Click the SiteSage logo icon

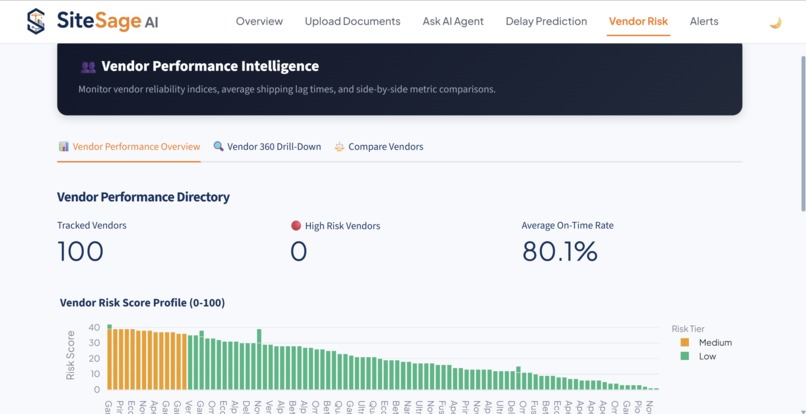click(x=36, y=22)
